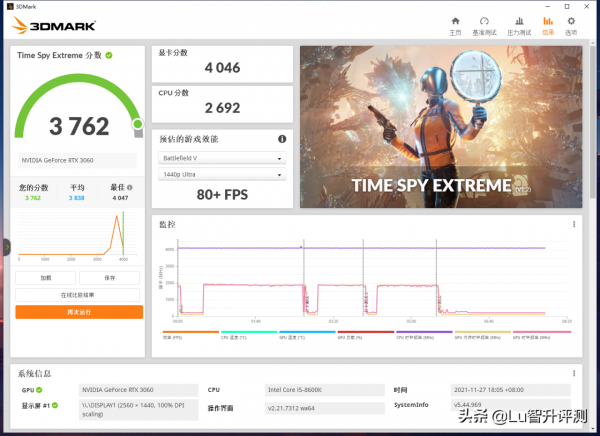Click the overall score 3 762
Image resolution: width=600 pixels, height=436 pixels.
coord(79,126)
